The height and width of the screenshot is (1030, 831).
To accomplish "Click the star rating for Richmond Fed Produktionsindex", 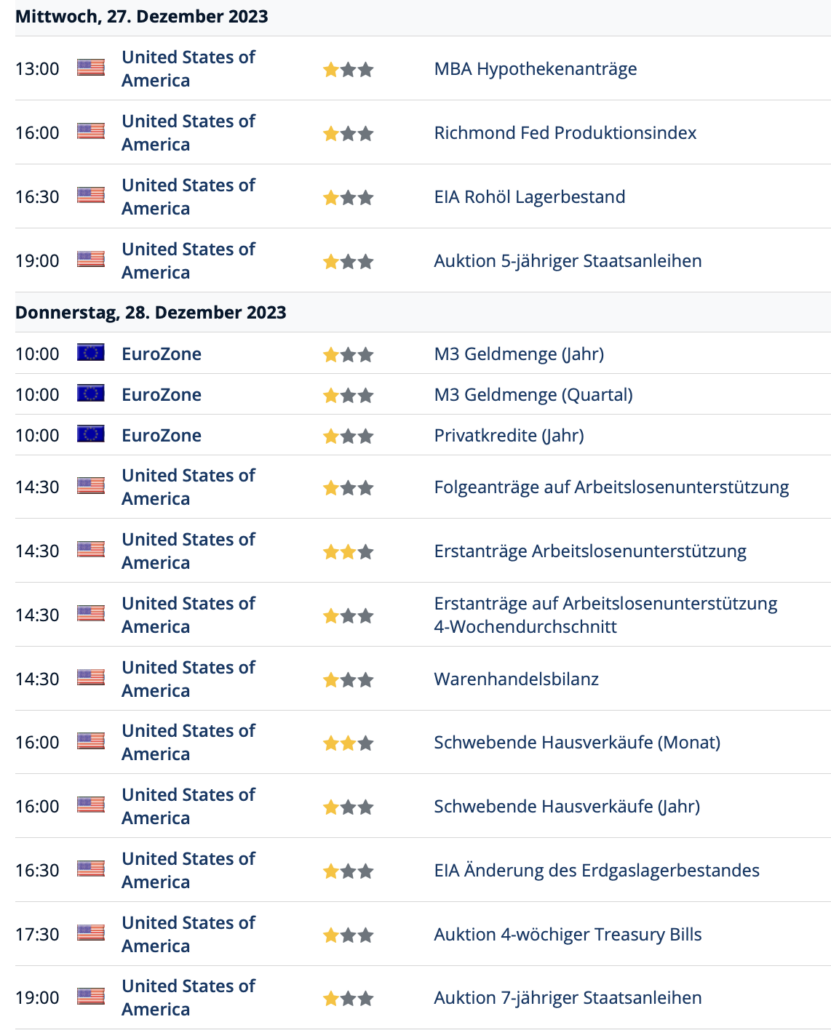I will pos(348,134).
